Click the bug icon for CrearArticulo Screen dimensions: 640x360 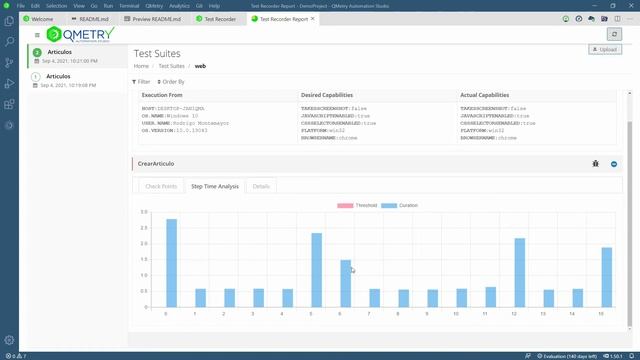596,164
